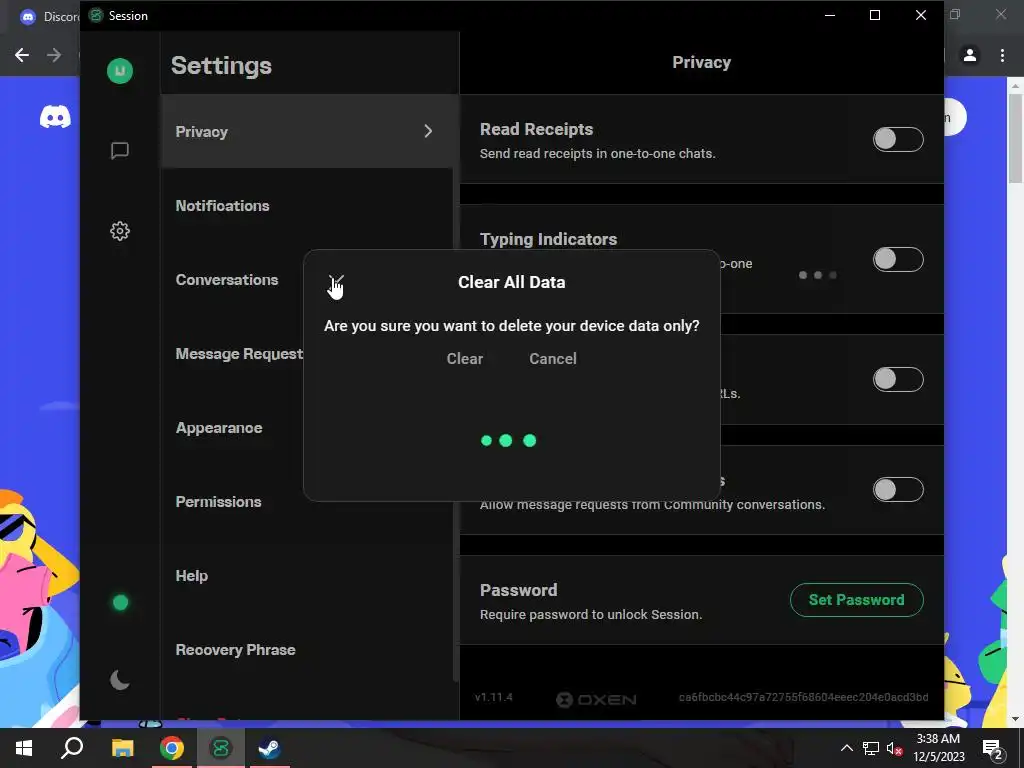The width and height of the screenshot is (1024, 768).
Task: Open the Windows Start menu
Action: coord(24,748)
